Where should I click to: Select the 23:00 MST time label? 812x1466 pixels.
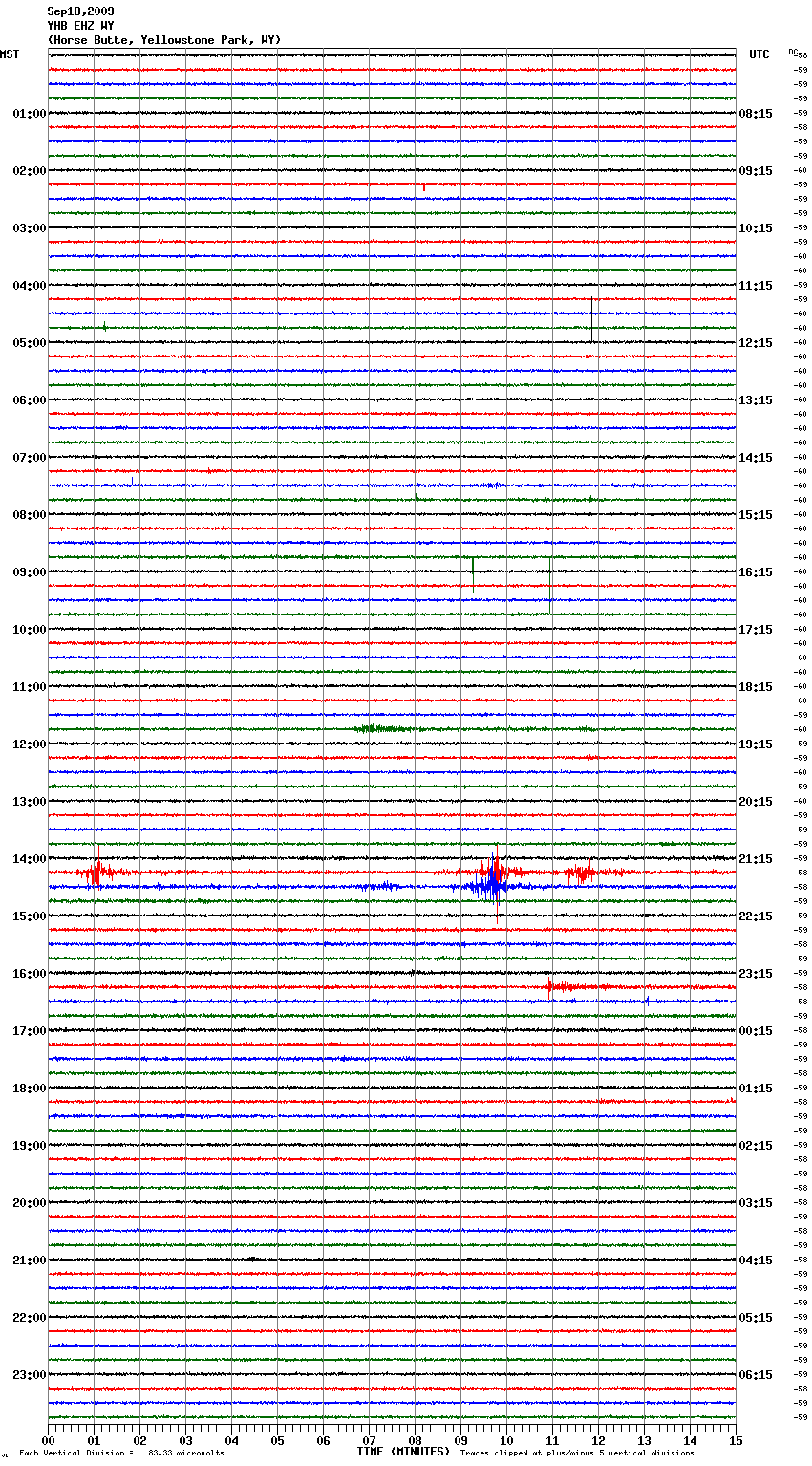pyautogui.click(x=30, y=1375)
